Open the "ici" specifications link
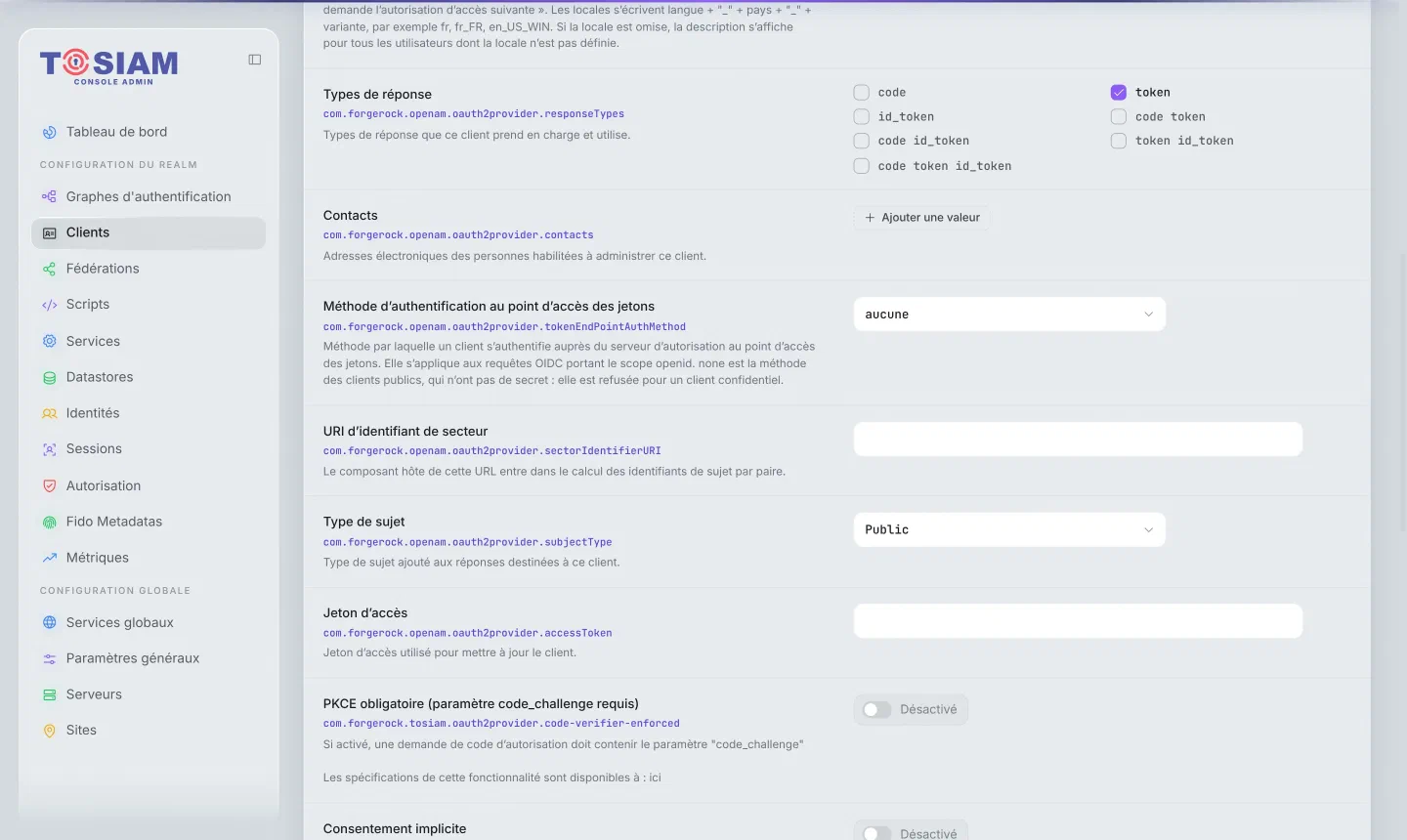 pyautogui.click(x=655, y=778)
